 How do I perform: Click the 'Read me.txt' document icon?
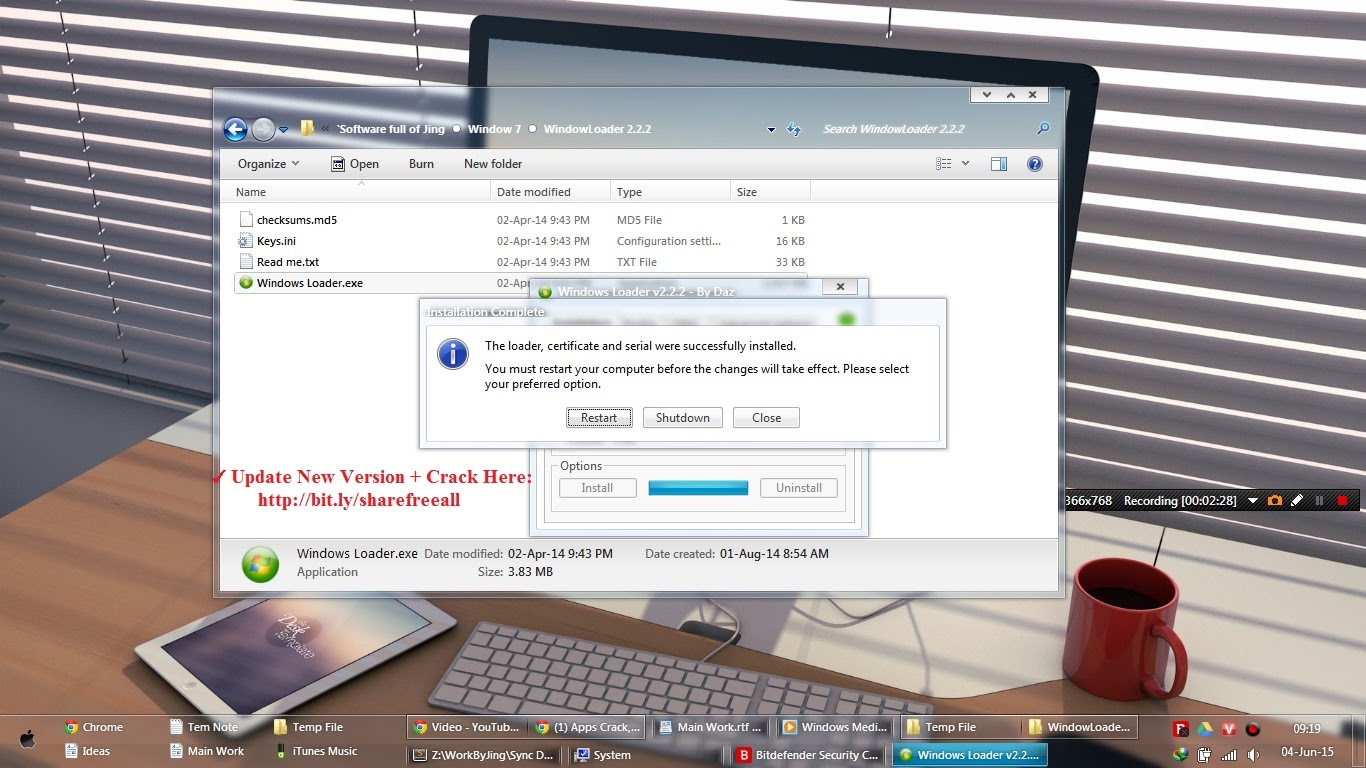[x=246, y=262]
